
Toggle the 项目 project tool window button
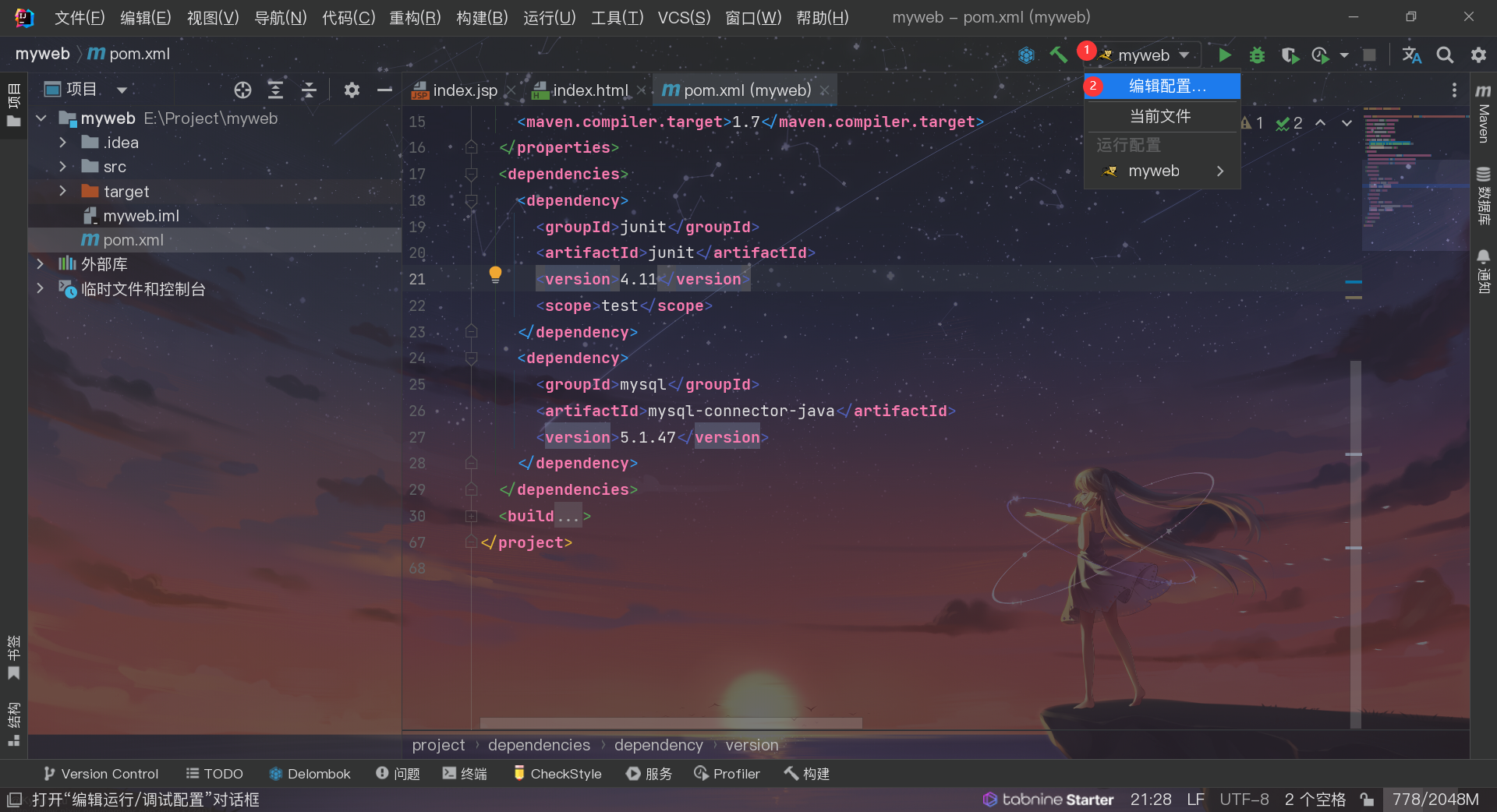coord(13,105)
